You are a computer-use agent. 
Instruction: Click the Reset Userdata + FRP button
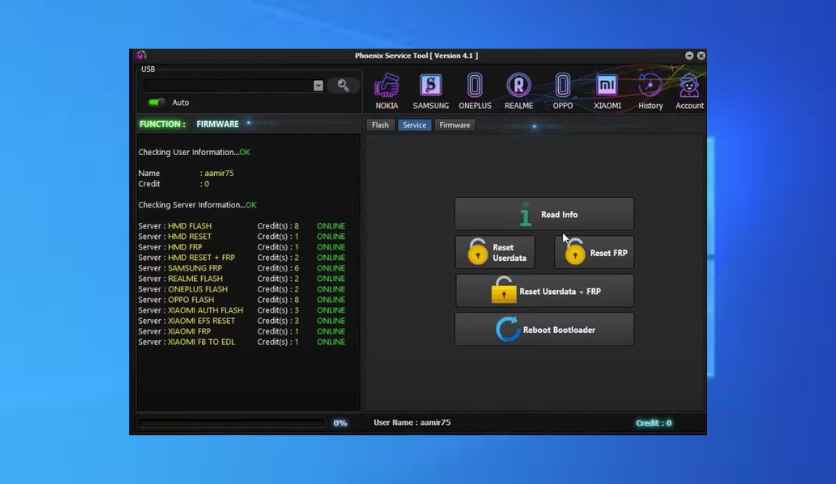pyautogui.click(x=544, y=291)
